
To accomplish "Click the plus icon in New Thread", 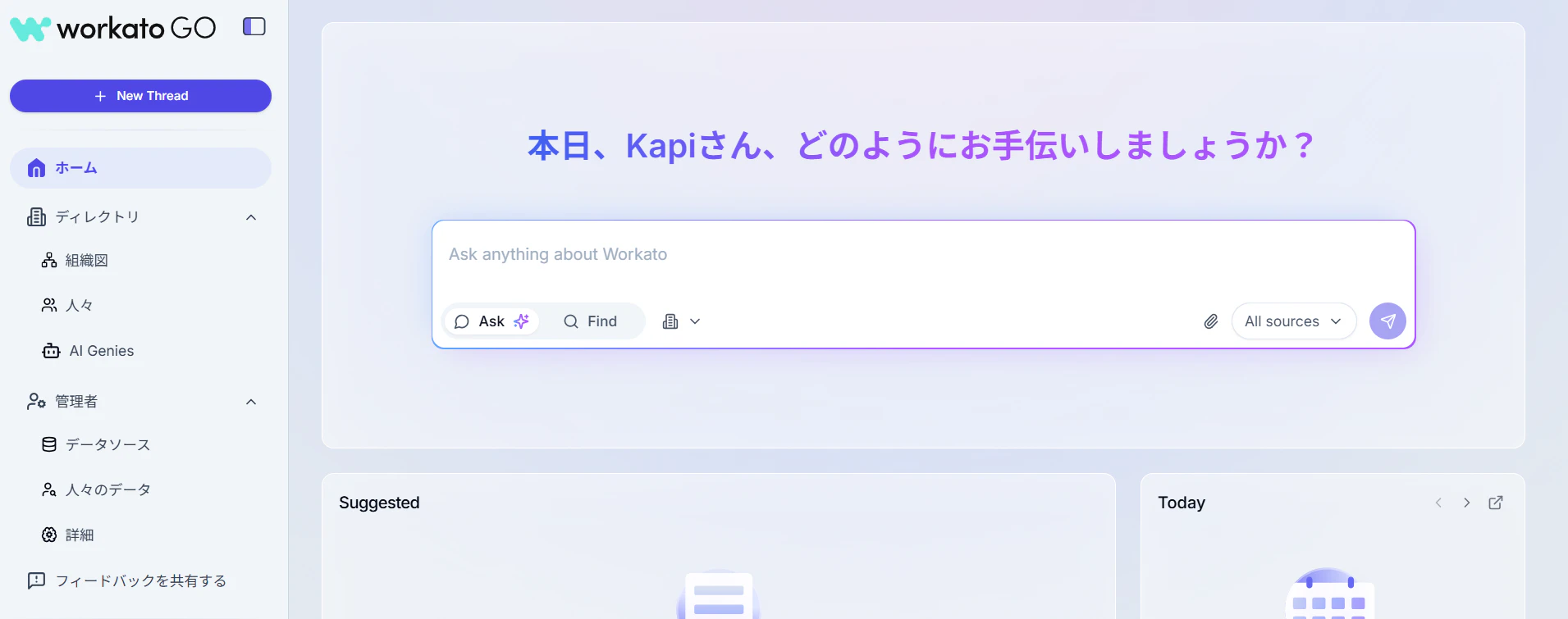I will coord(100,96).
